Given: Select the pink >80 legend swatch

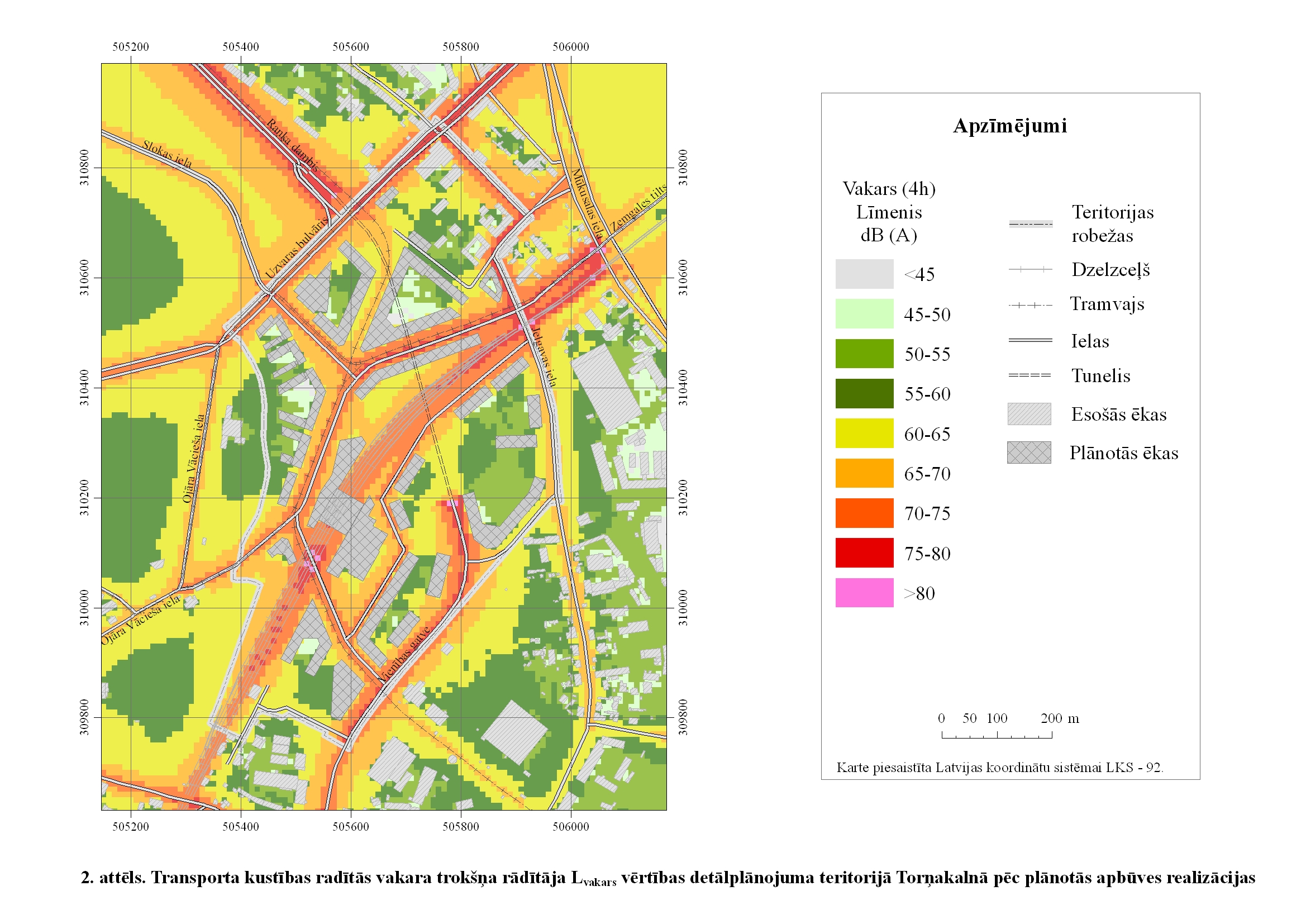Looking at the screenshot, I should point(864,593).
